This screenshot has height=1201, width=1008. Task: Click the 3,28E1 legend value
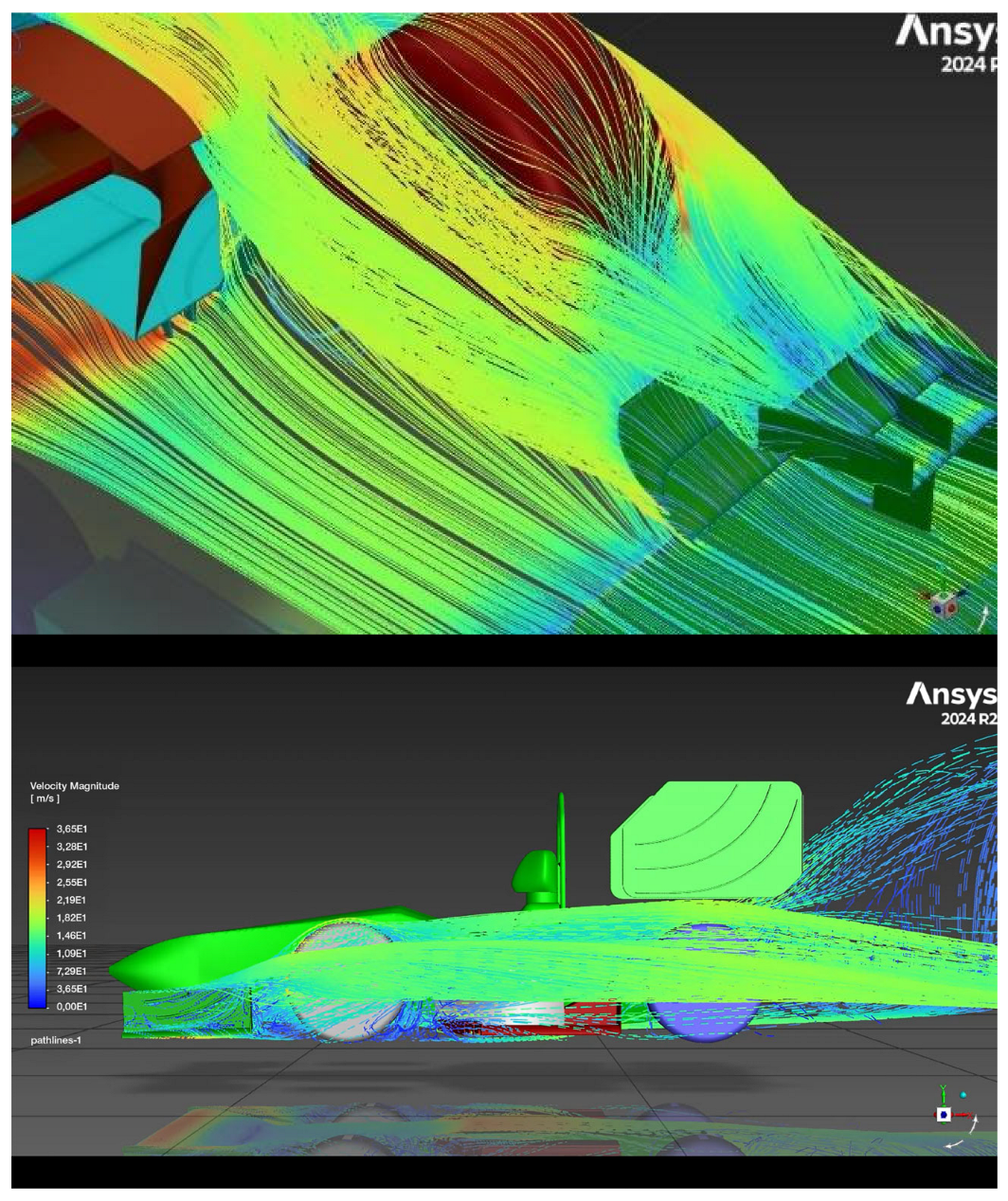(x=71, y=847)
